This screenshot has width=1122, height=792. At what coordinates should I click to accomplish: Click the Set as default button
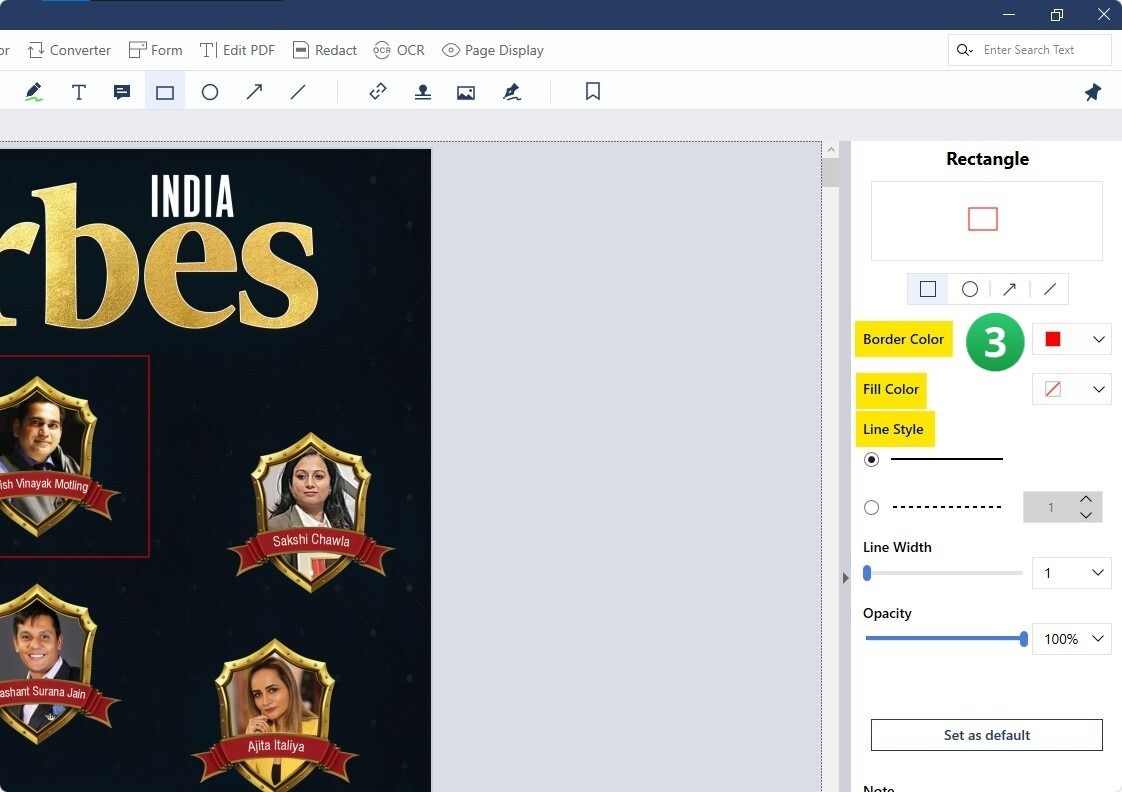(x=986, y=735)
